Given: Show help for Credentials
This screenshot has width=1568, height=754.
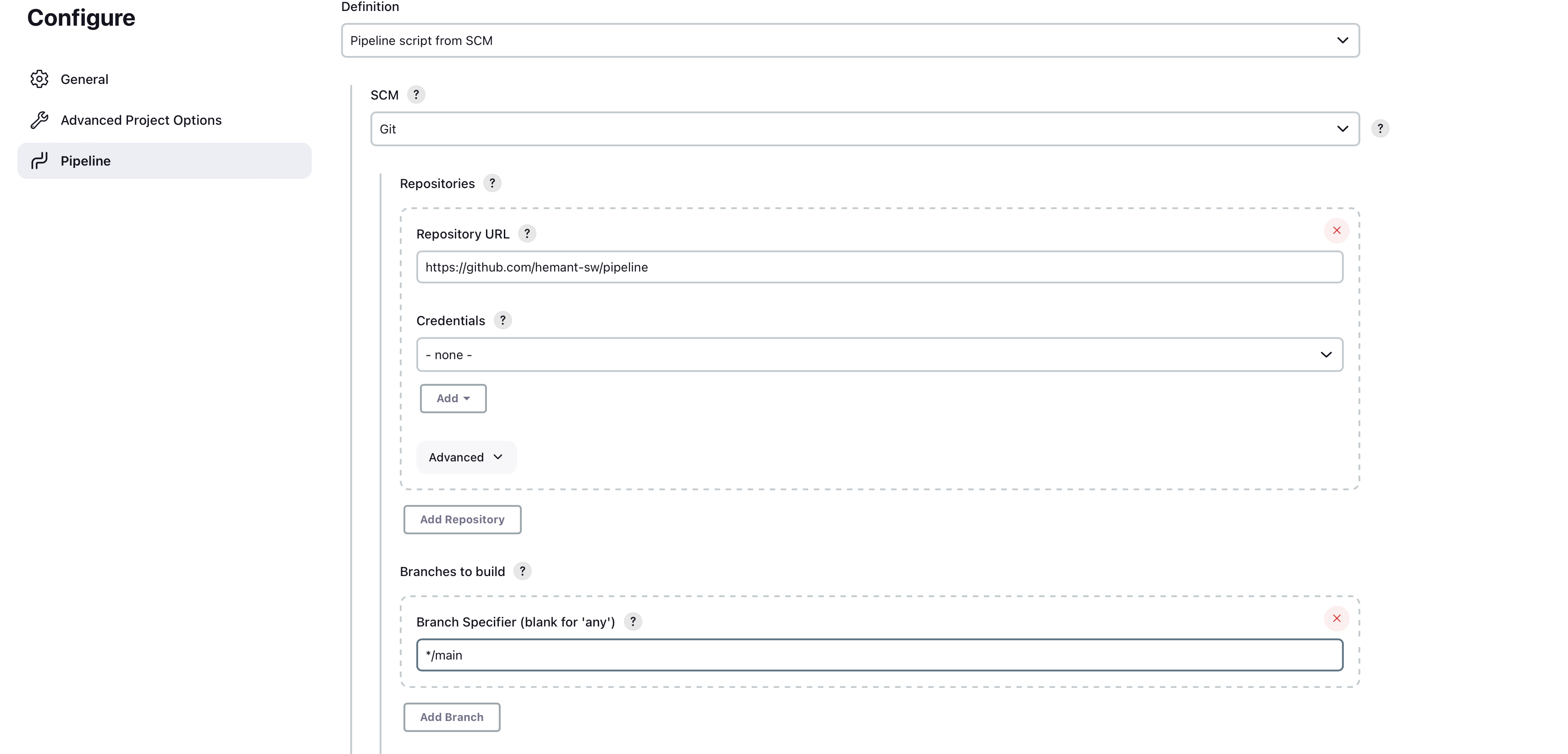Looking at the screenshot, I should pos(502,321).
